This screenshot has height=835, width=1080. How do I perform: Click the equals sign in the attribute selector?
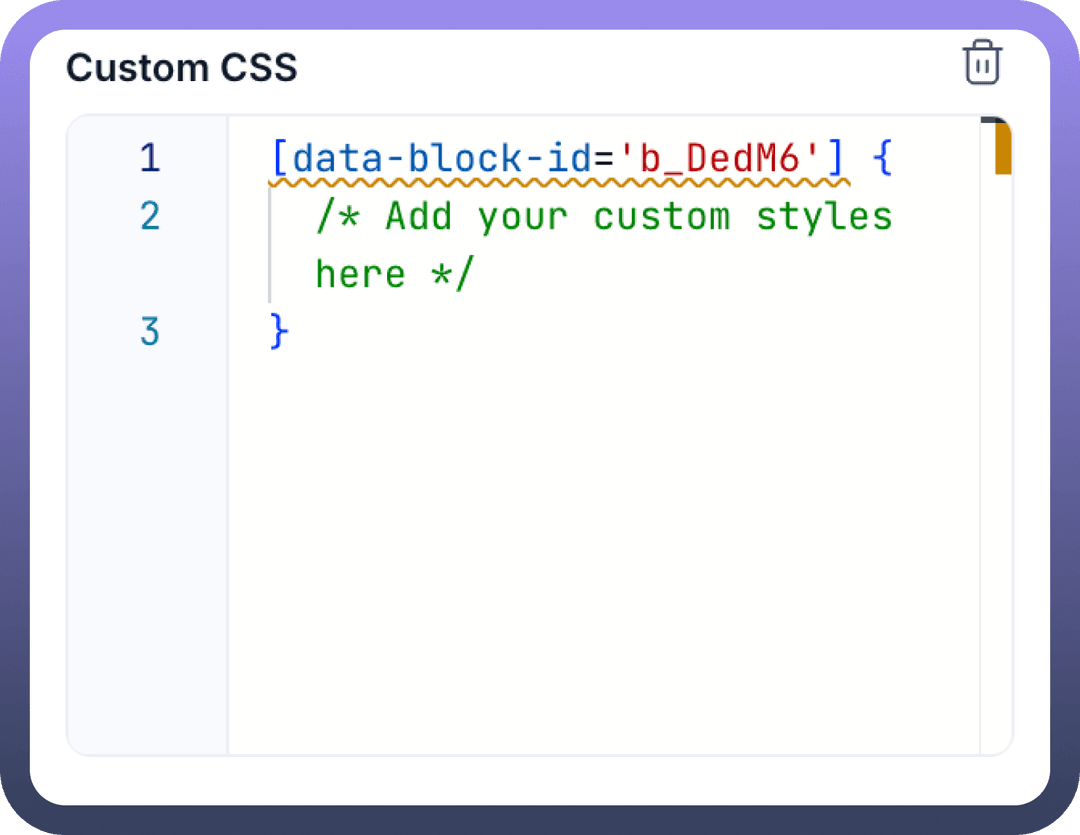603,158
